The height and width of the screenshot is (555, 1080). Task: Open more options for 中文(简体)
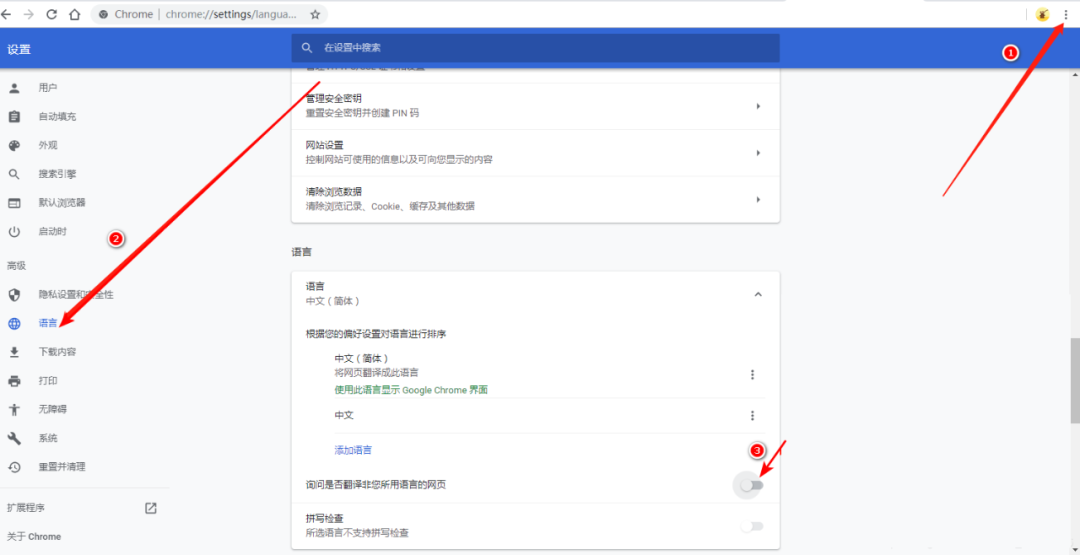tap(752, 374)
